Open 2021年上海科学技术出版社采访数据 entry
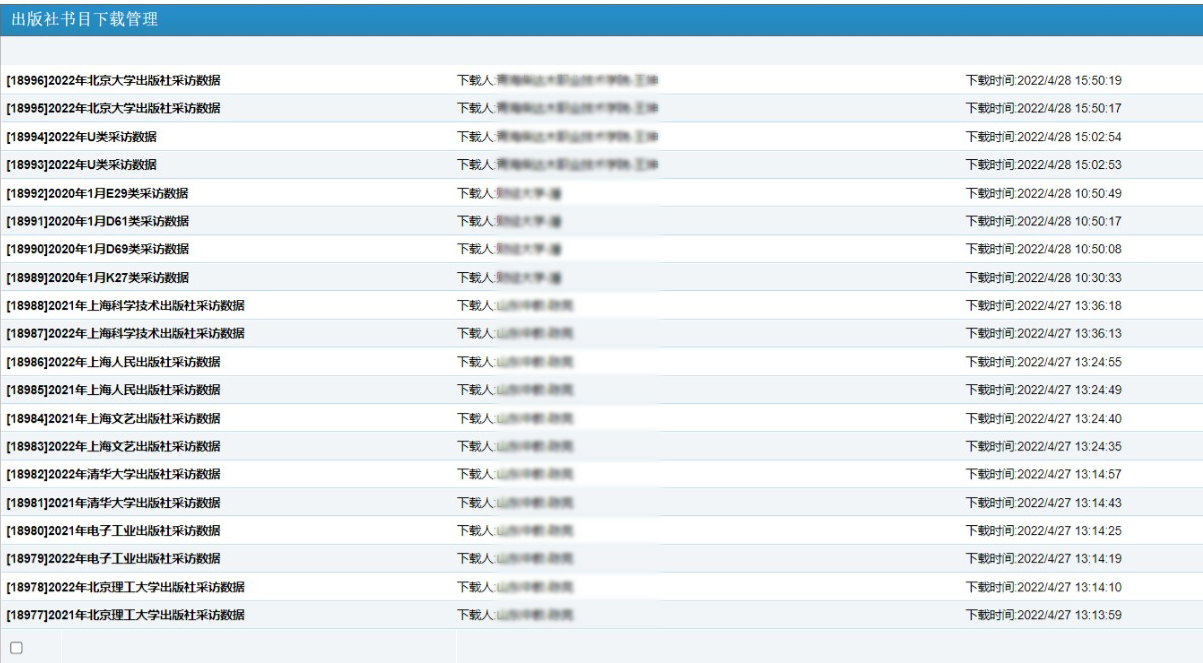Screen dimensions: 1203x663 (x=125, y=306)
